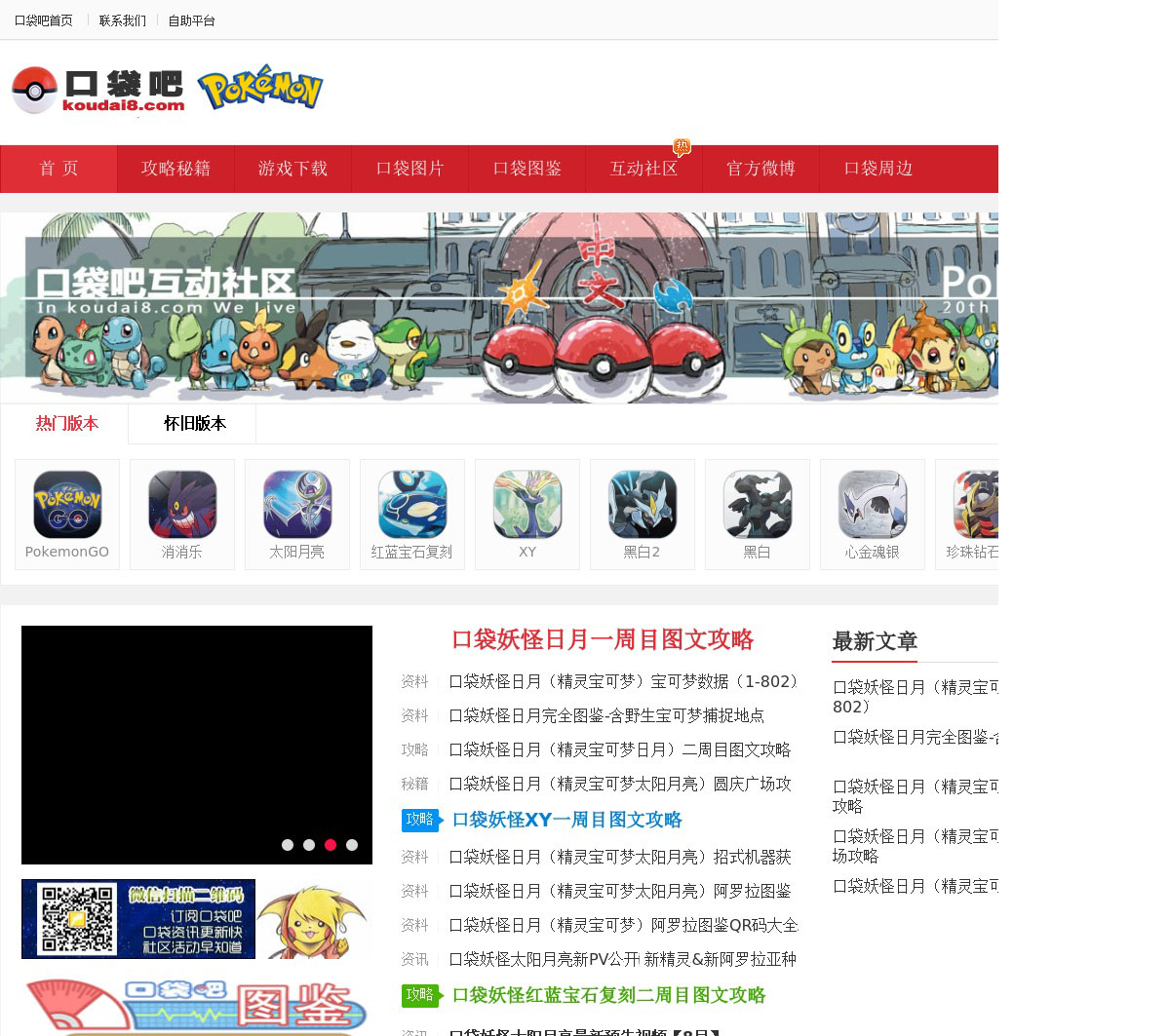This screenshot has height=1036, width=1170.
Task: Click the koudai8.com Pokeball logo
Action: click(x=97, y=90)
